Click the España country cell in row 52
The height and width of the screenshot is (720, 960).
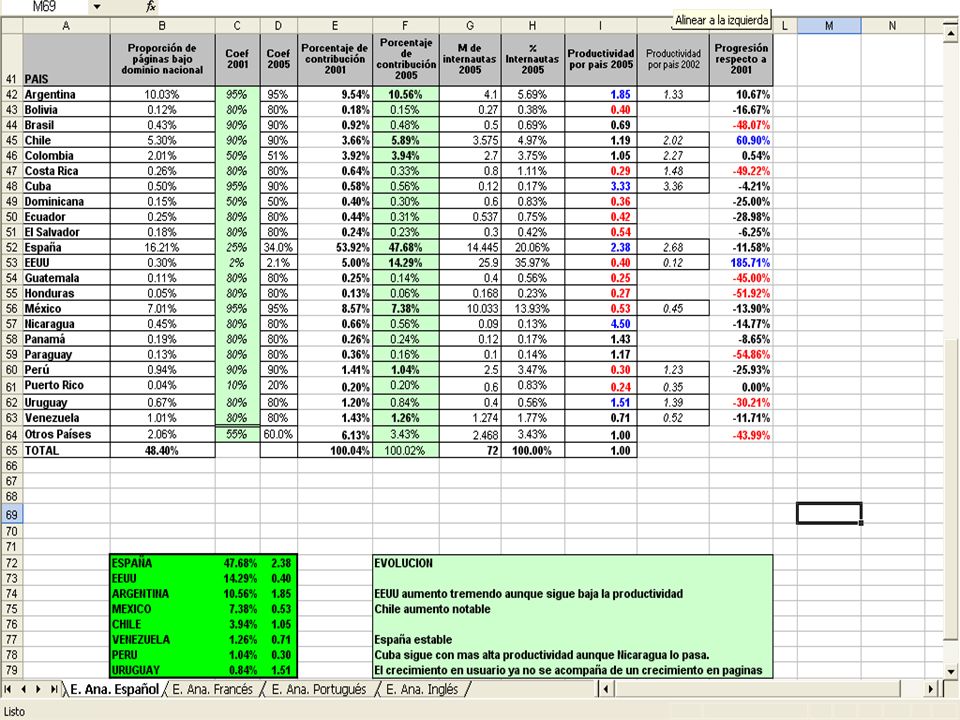pos(66,247)
